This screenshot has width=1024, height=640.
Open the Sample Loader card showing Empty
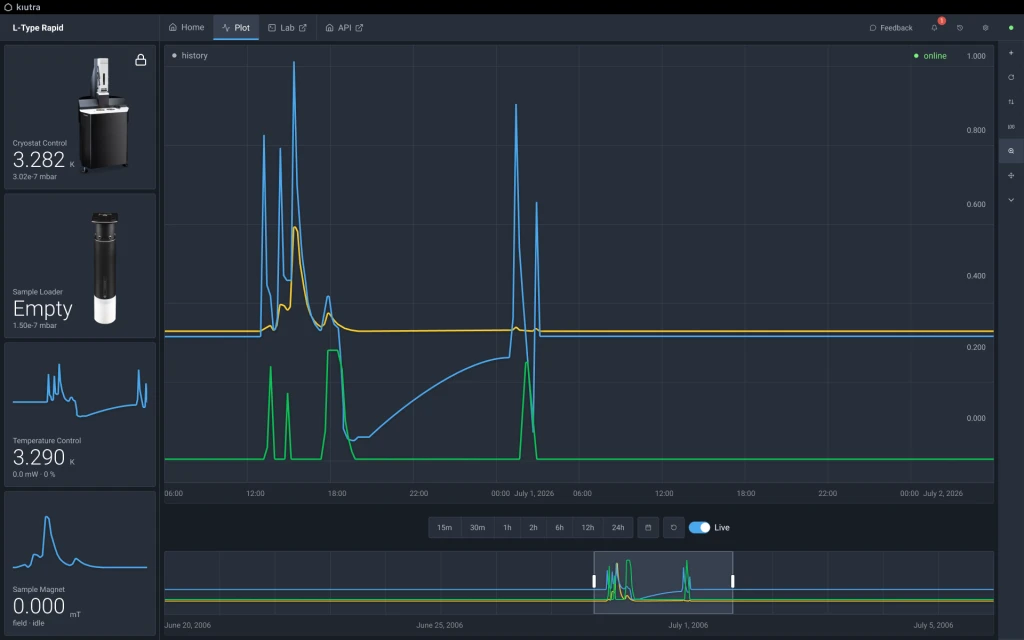pyautogui.click(x=80, y=266)
